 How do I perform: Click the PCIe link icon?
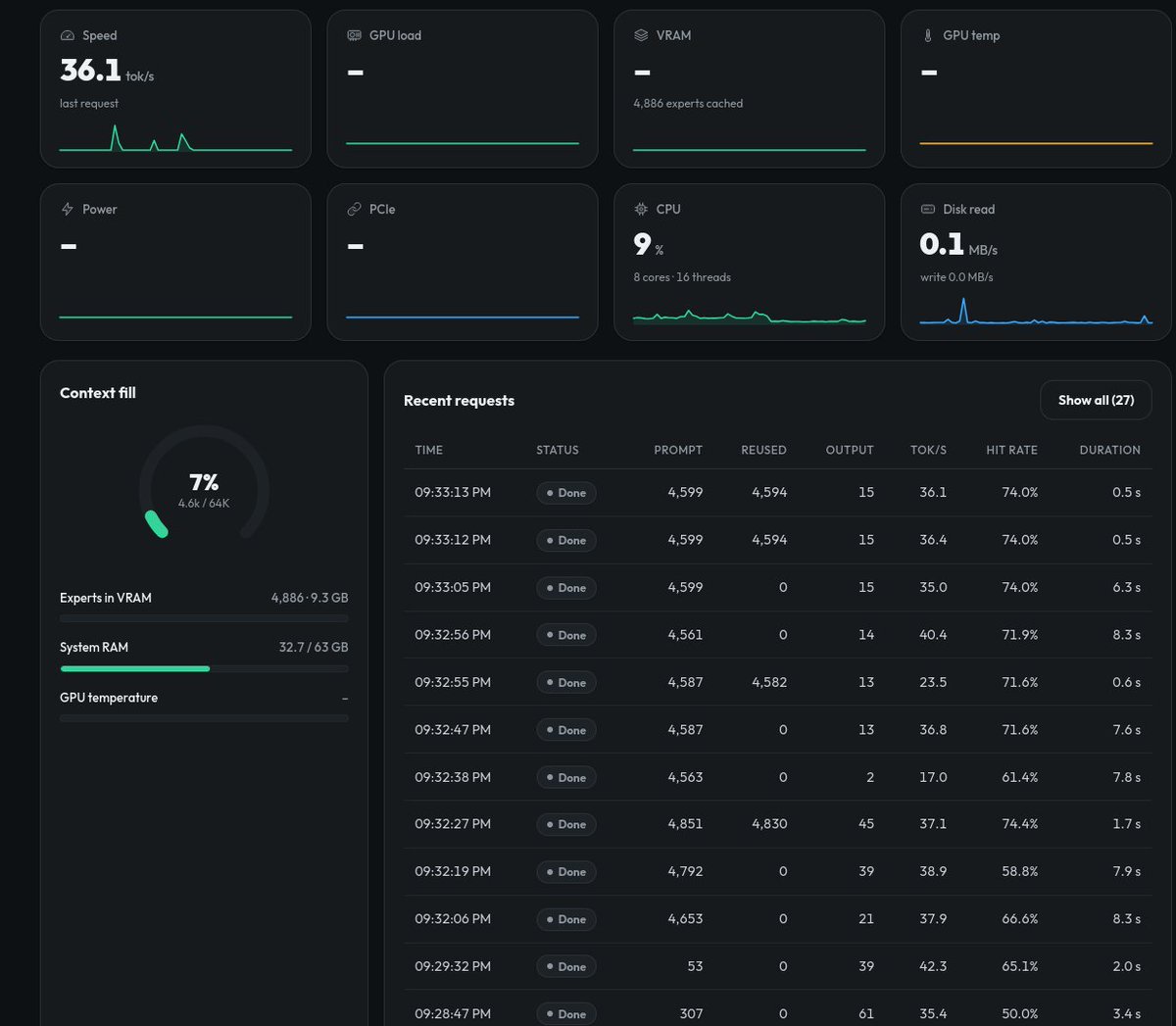point(355,209)
